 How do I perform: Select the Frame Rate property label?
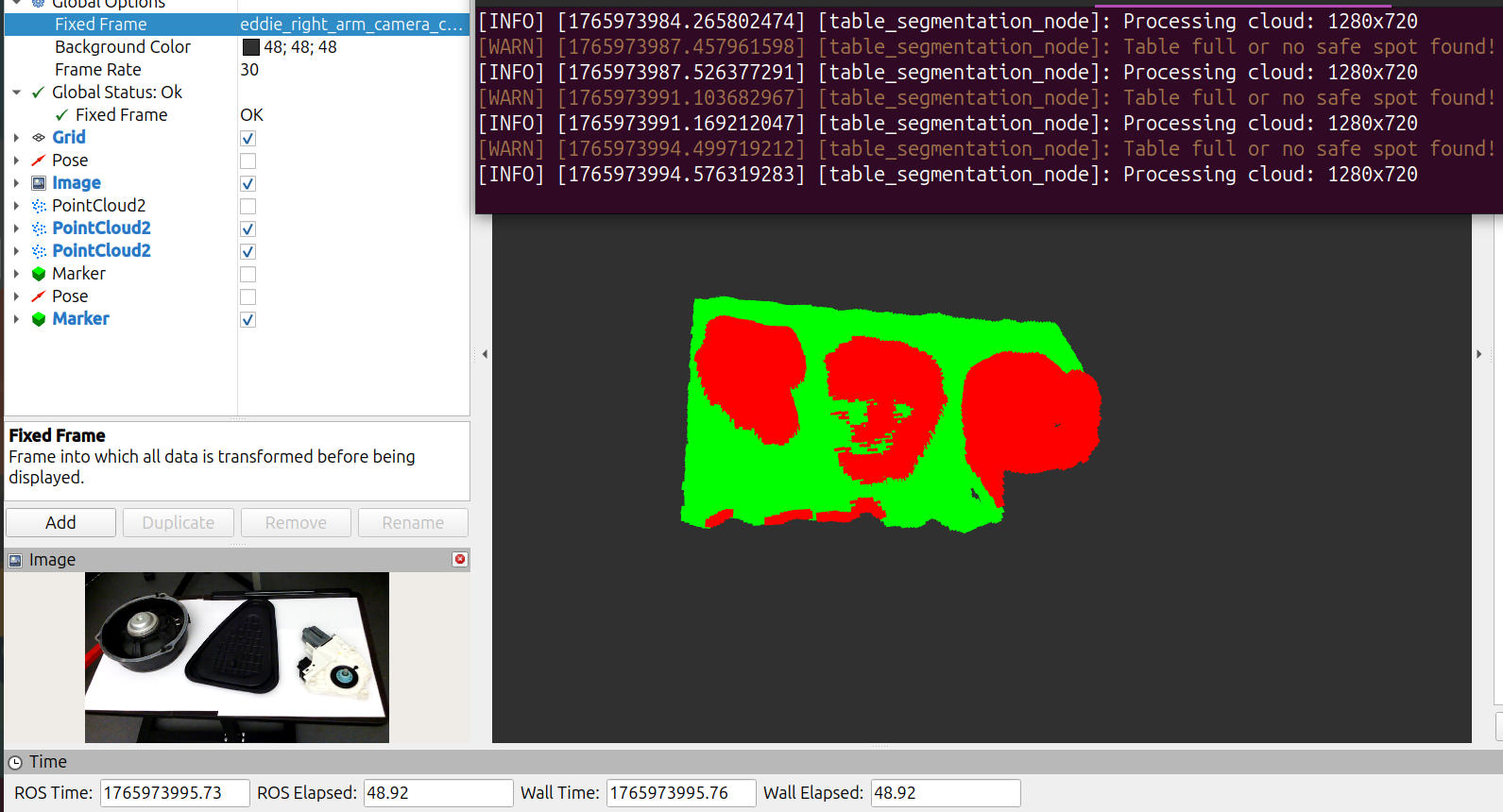click(x=98, y=70)
